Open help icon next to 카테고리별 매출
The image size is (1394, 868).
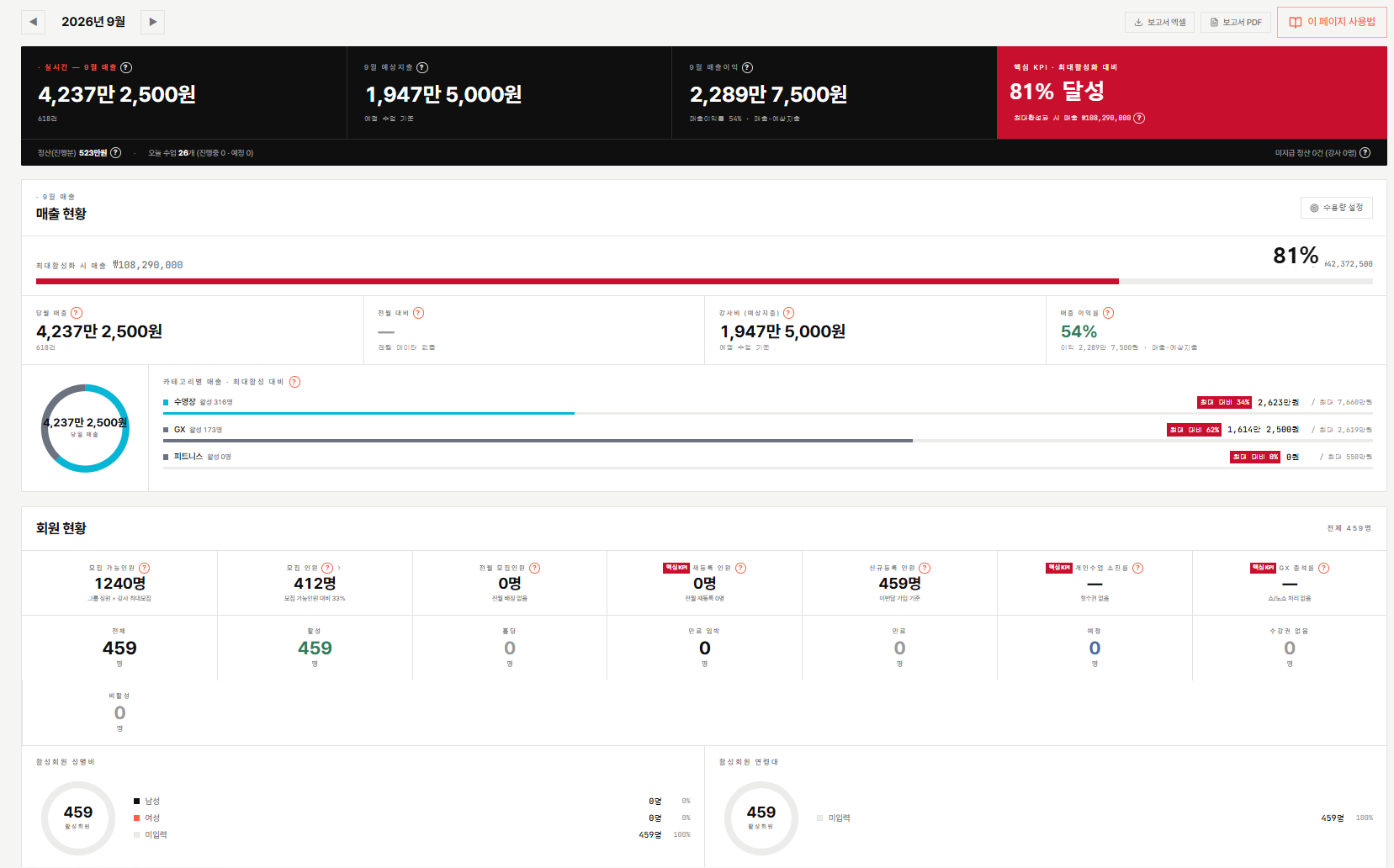pos(294,382)
